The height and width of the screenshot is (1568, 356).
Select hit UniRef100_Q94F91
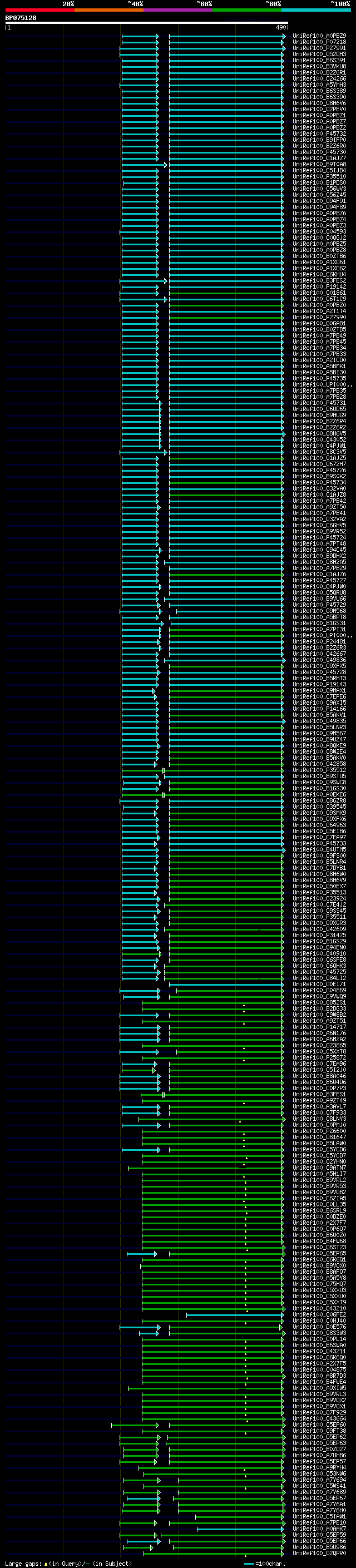coord(319,201)
